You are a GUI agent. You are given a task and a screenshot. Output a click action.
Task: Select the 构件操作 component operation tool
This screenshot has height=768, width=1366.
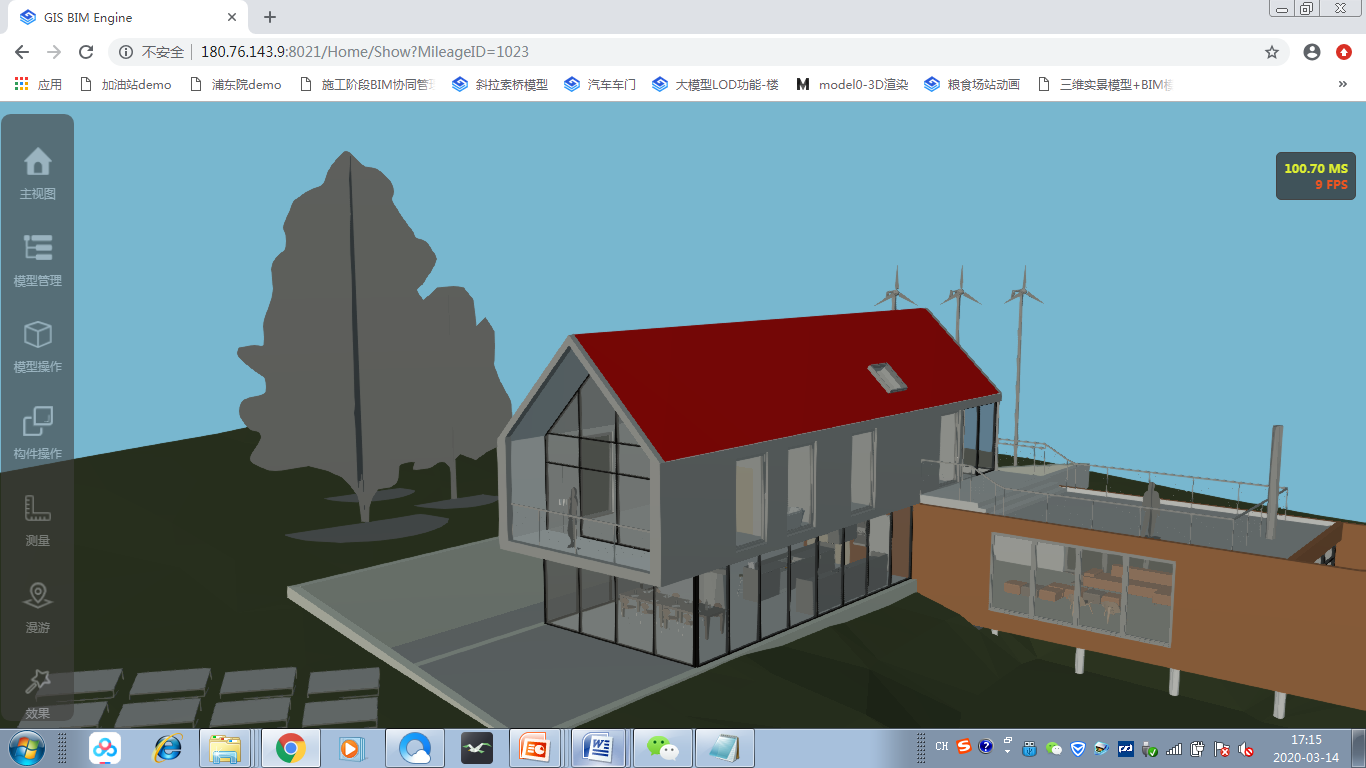coord(37,430)
